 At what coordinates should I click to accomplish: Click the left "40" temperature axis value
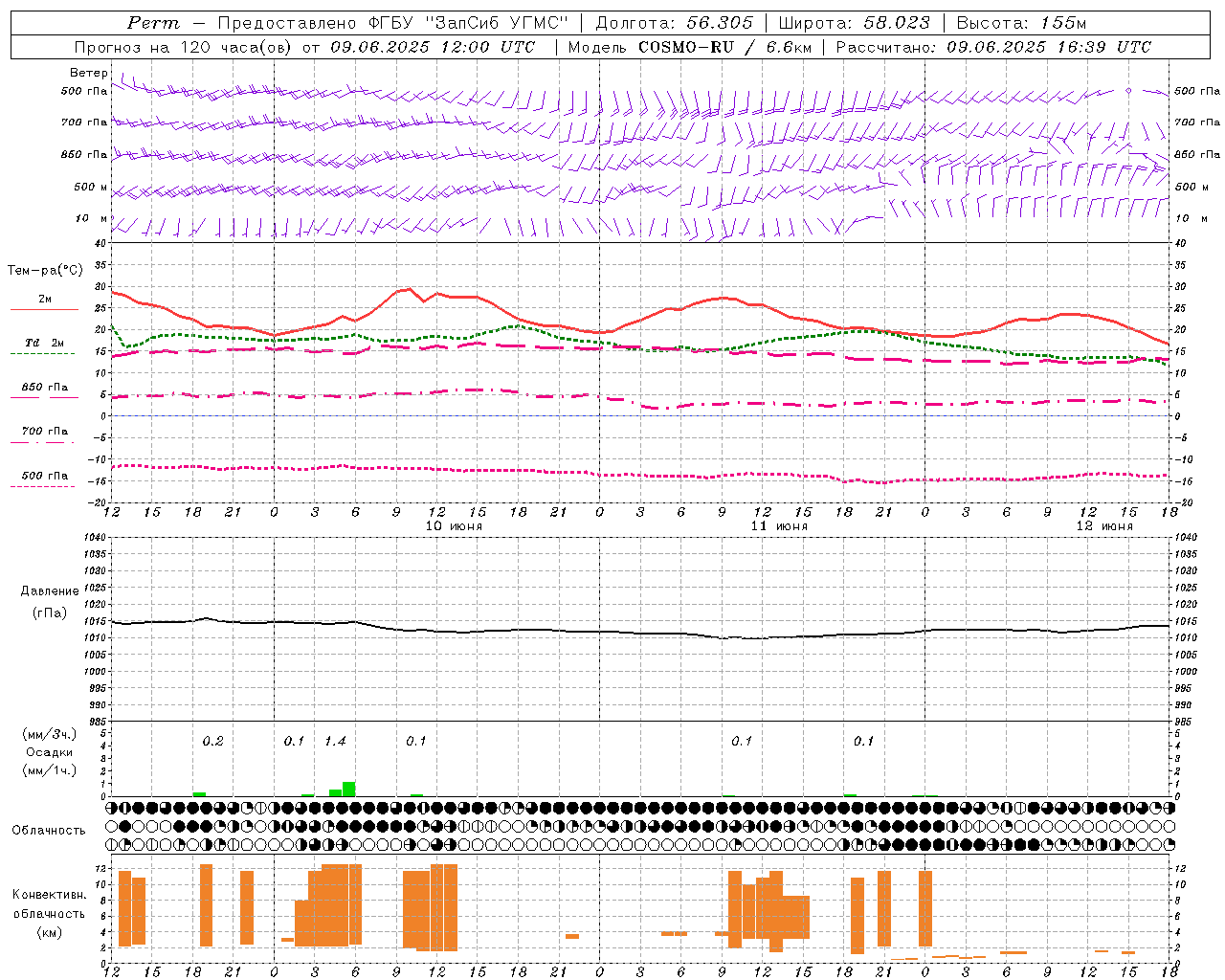click(x=99, y=244)
